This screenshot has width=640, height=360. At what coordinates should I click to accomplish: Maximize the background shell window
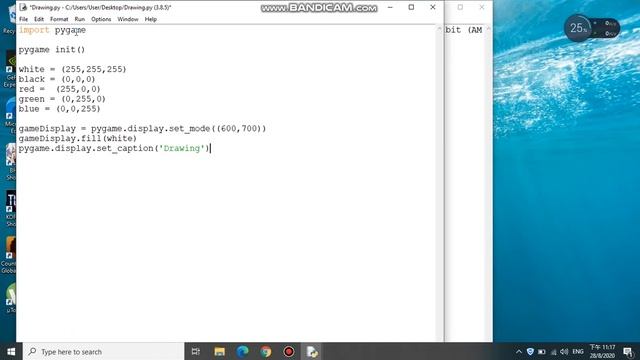460,7
